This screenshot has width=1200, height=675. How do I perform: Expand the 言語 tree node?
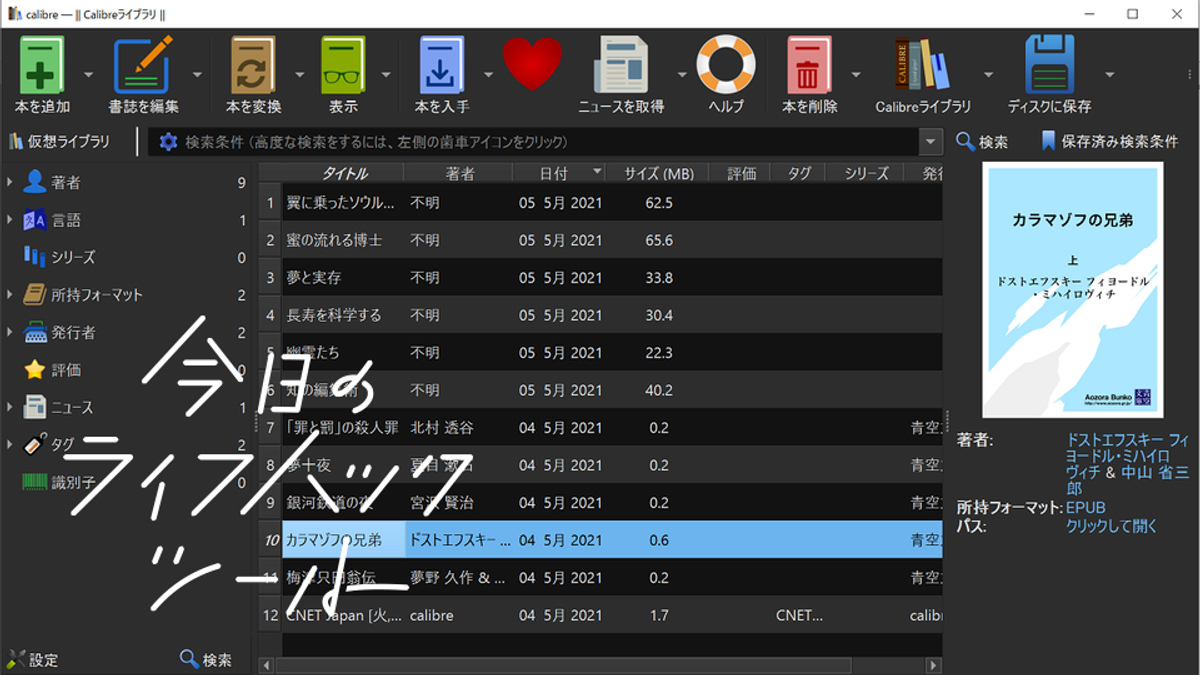click(x=10, y=220)
